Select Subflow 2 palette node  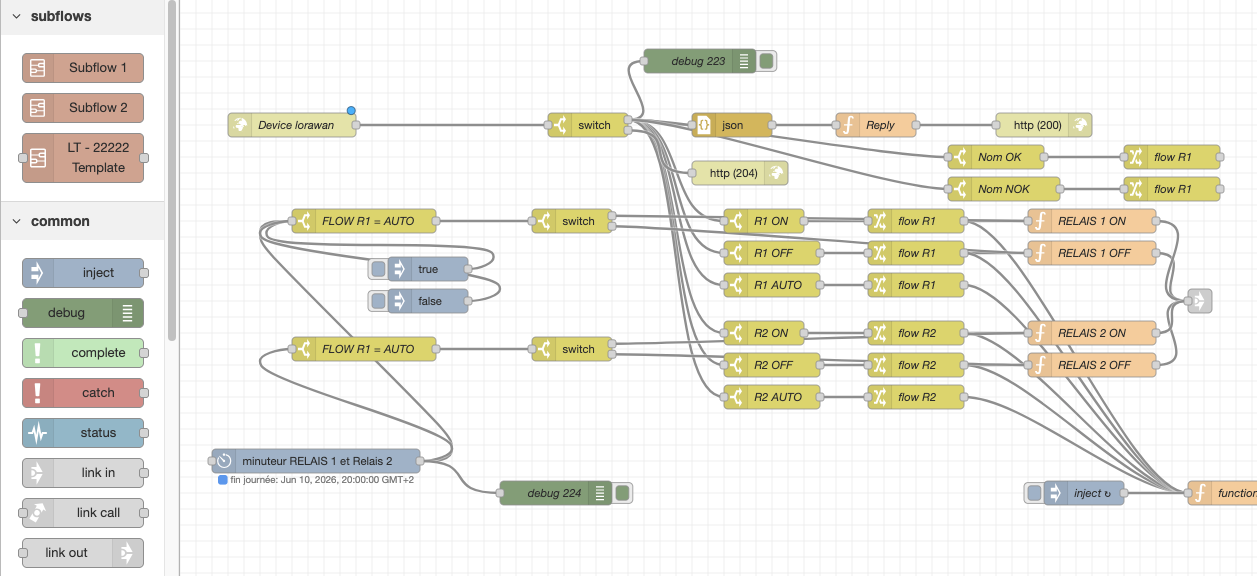[x=83, y=108]
